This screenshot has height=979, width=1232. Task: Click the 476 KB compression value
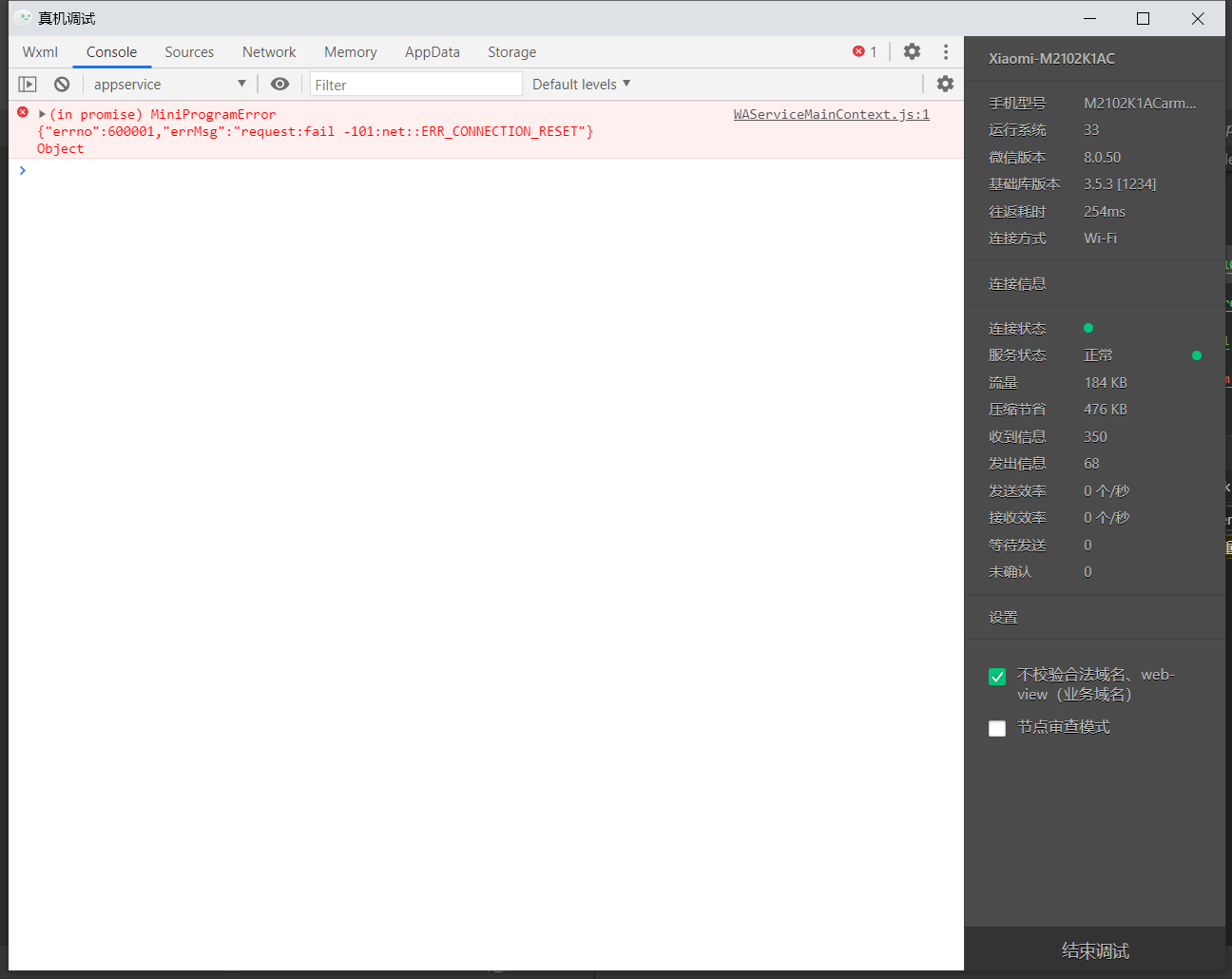tap(1106, 409)
